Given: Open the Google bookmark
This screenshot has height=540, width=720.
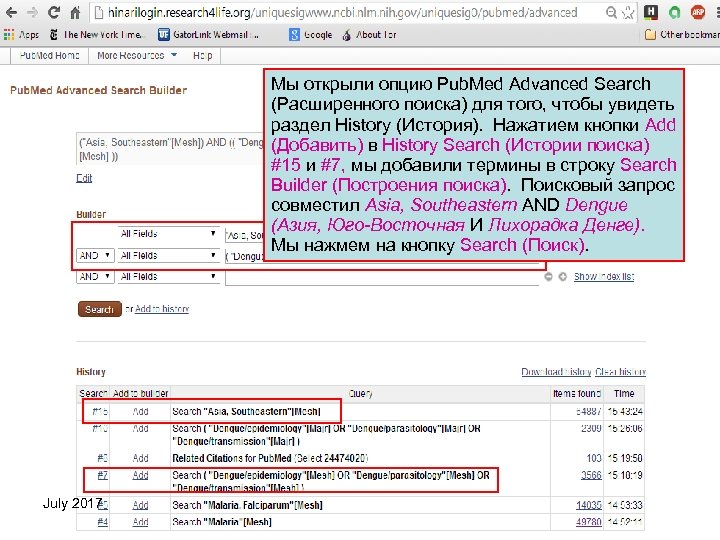Looking at the screenshot, I should click(x=310, y=34).
